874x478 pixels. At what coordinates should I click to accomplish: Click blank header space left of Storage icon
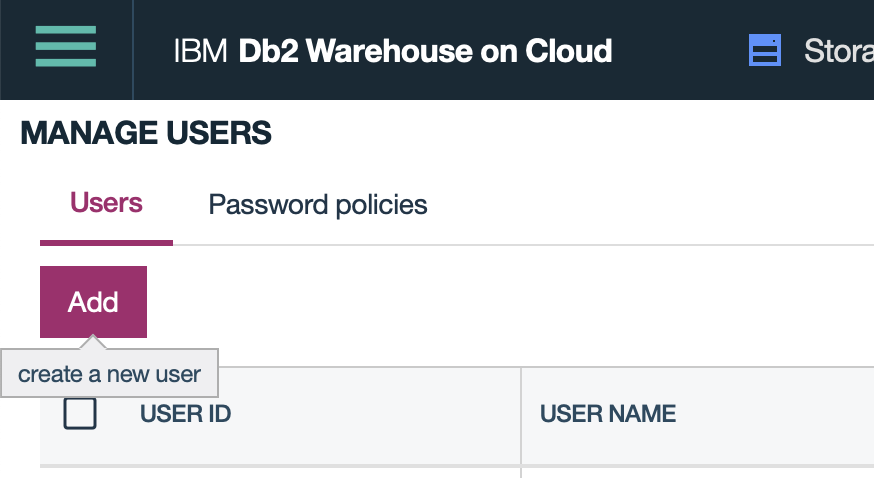click(x=680, y=50)
